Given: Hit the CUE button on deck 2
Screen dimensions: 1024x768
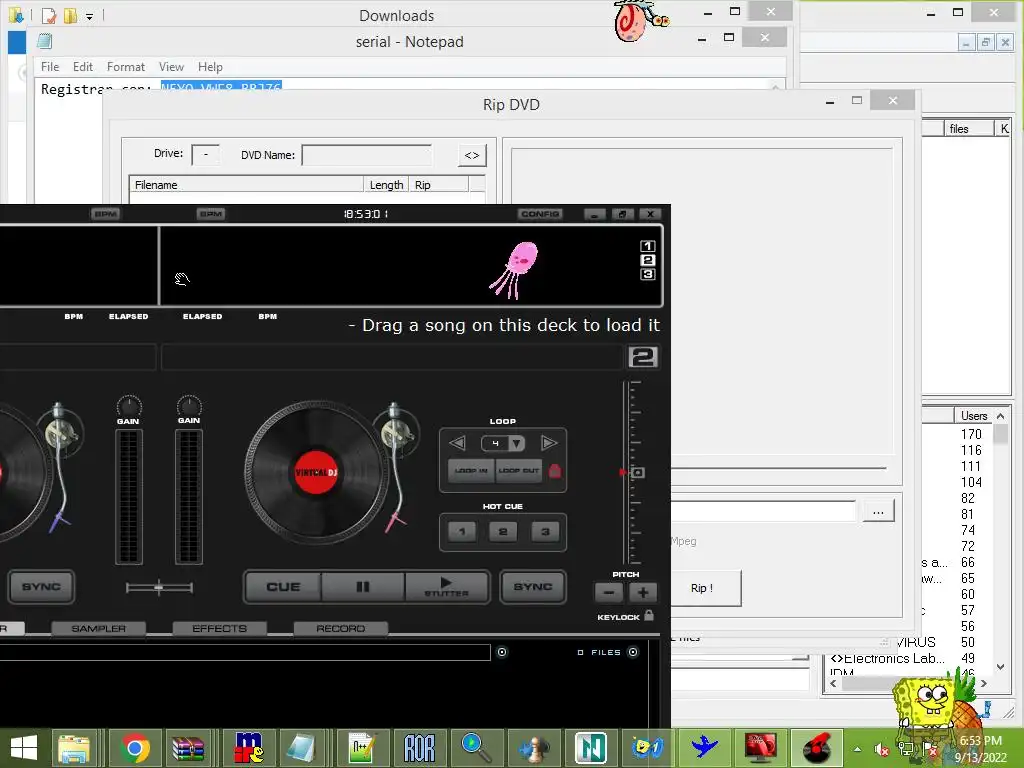Looking at the screenshot, I should 283,586.
